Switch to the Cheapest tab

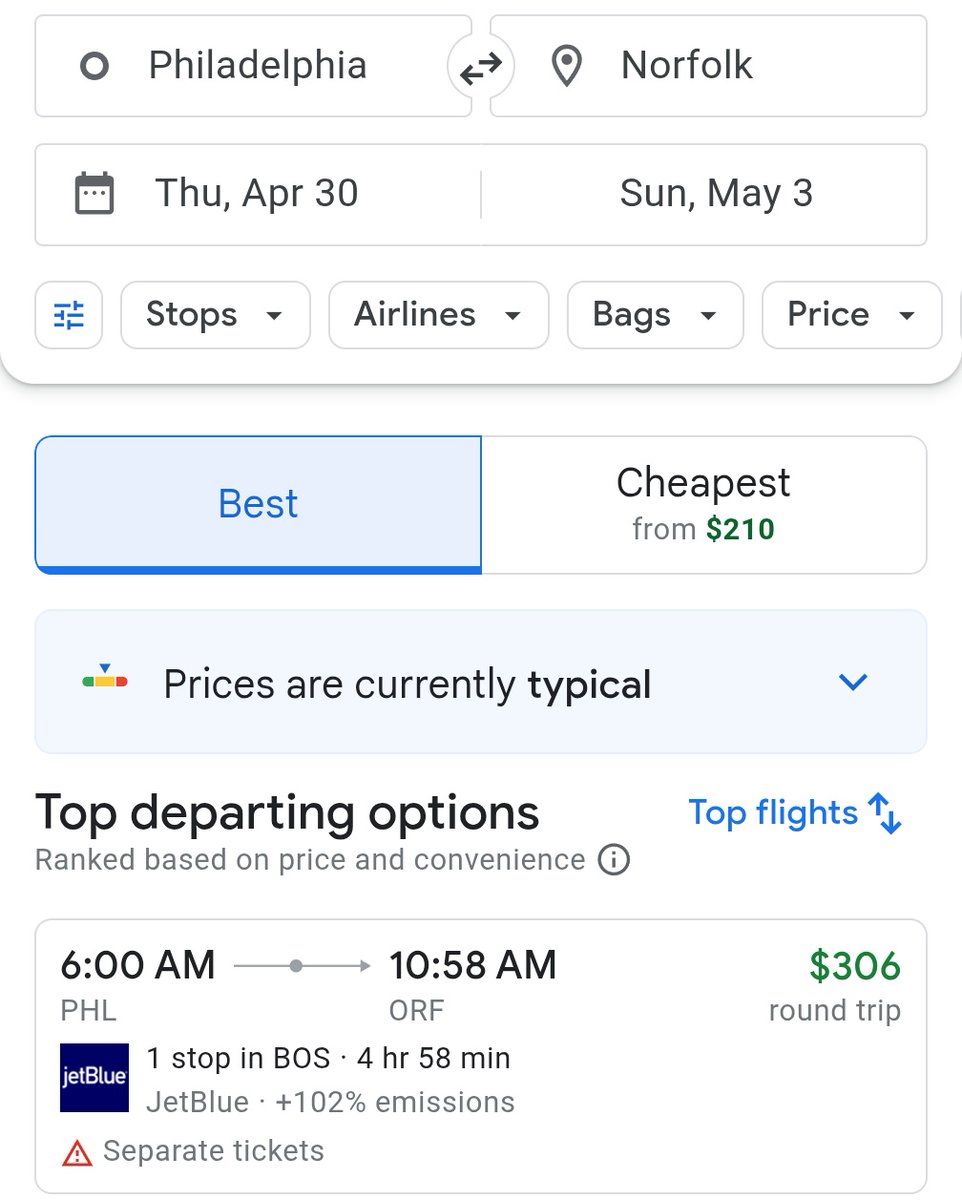[703, 504]
